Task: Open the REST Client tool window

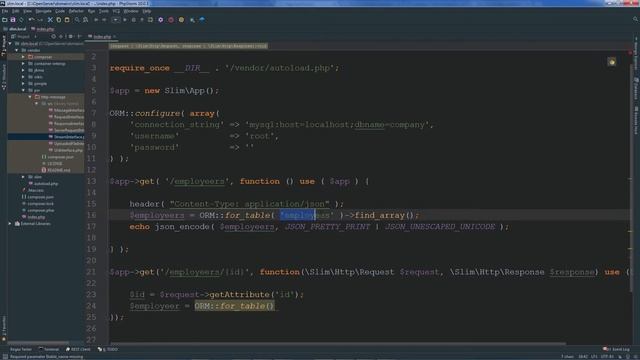Action: [x=78, y=349]
